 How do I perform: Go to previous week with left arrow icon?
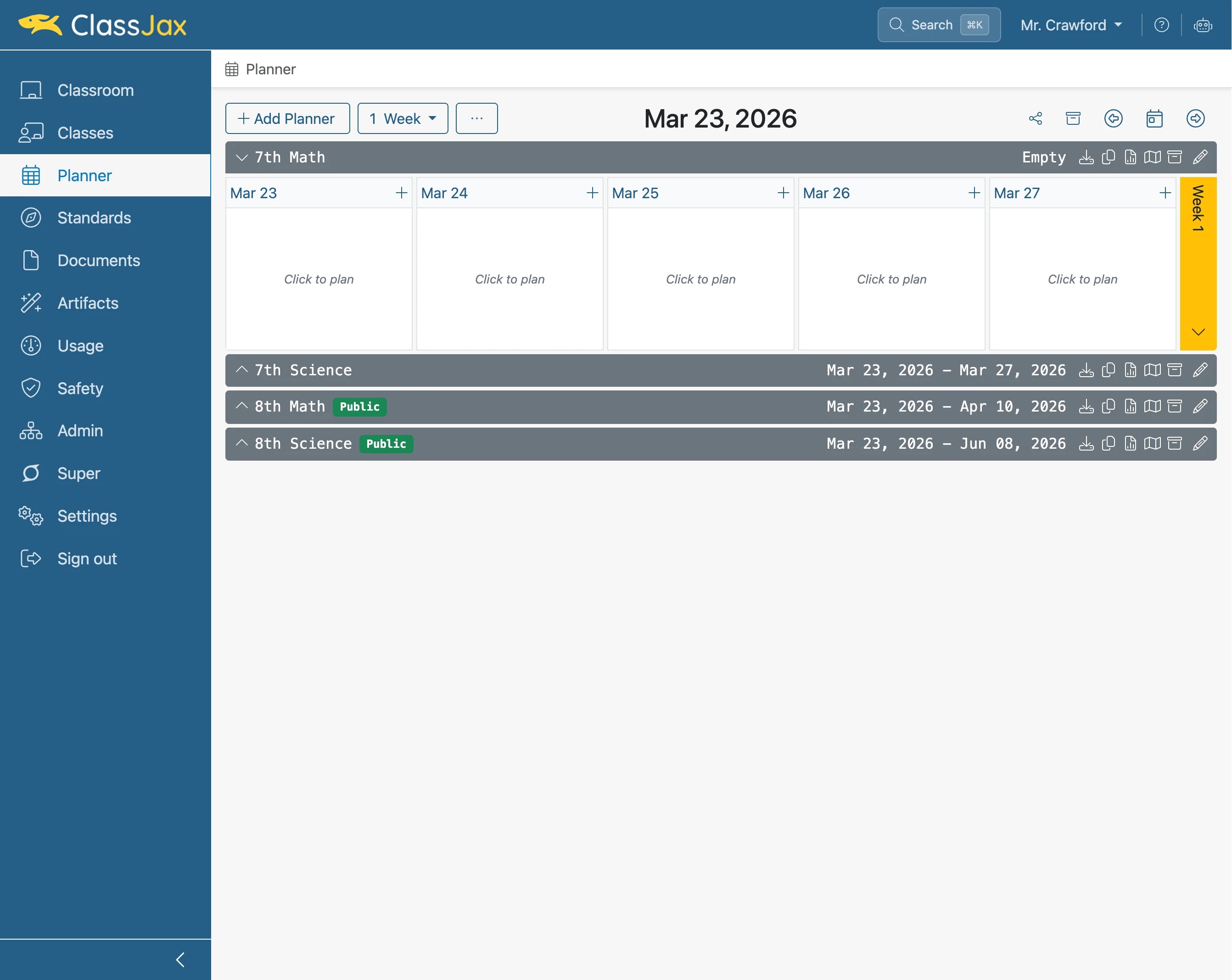pyautogui.click(x=1113, y=118)
